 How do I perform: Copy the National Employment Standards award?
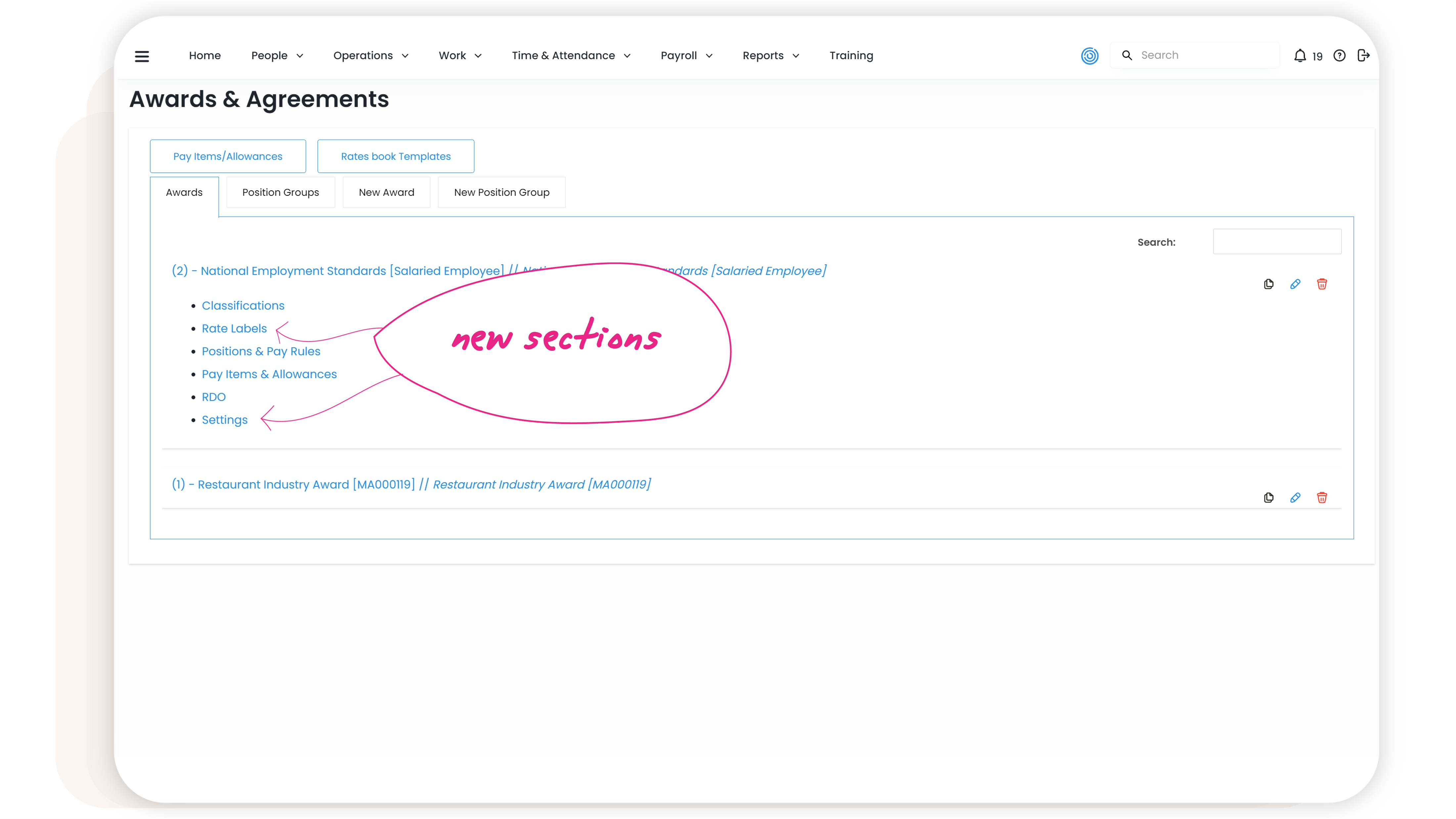1268,284
